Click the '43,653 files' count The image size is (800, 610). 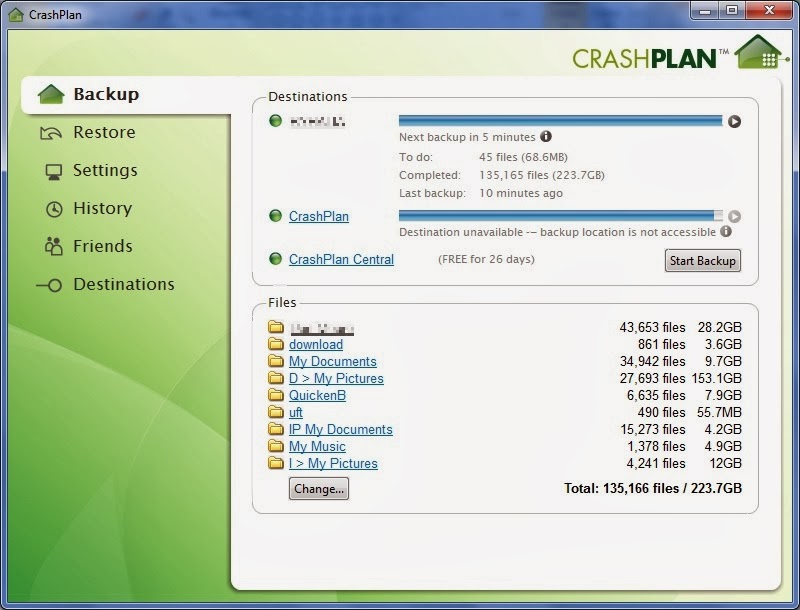tap(653, 327)
